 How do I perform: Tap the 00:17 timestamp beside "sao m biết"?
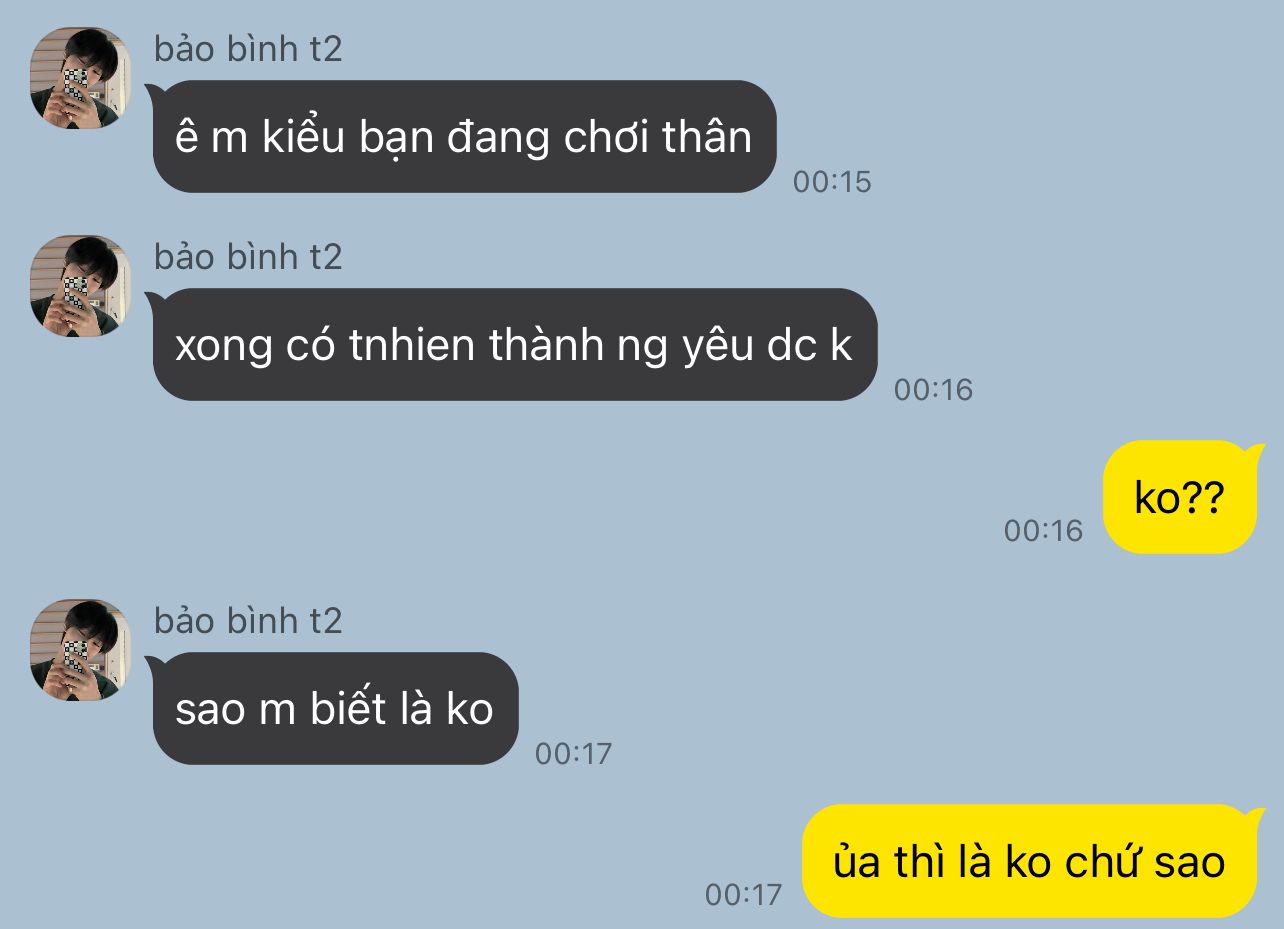pos(573,754)
